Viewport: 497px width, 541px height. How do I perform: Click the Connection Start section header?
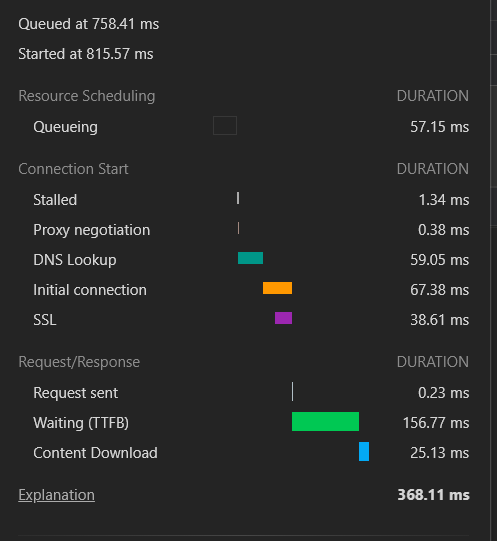click(74, 169)
